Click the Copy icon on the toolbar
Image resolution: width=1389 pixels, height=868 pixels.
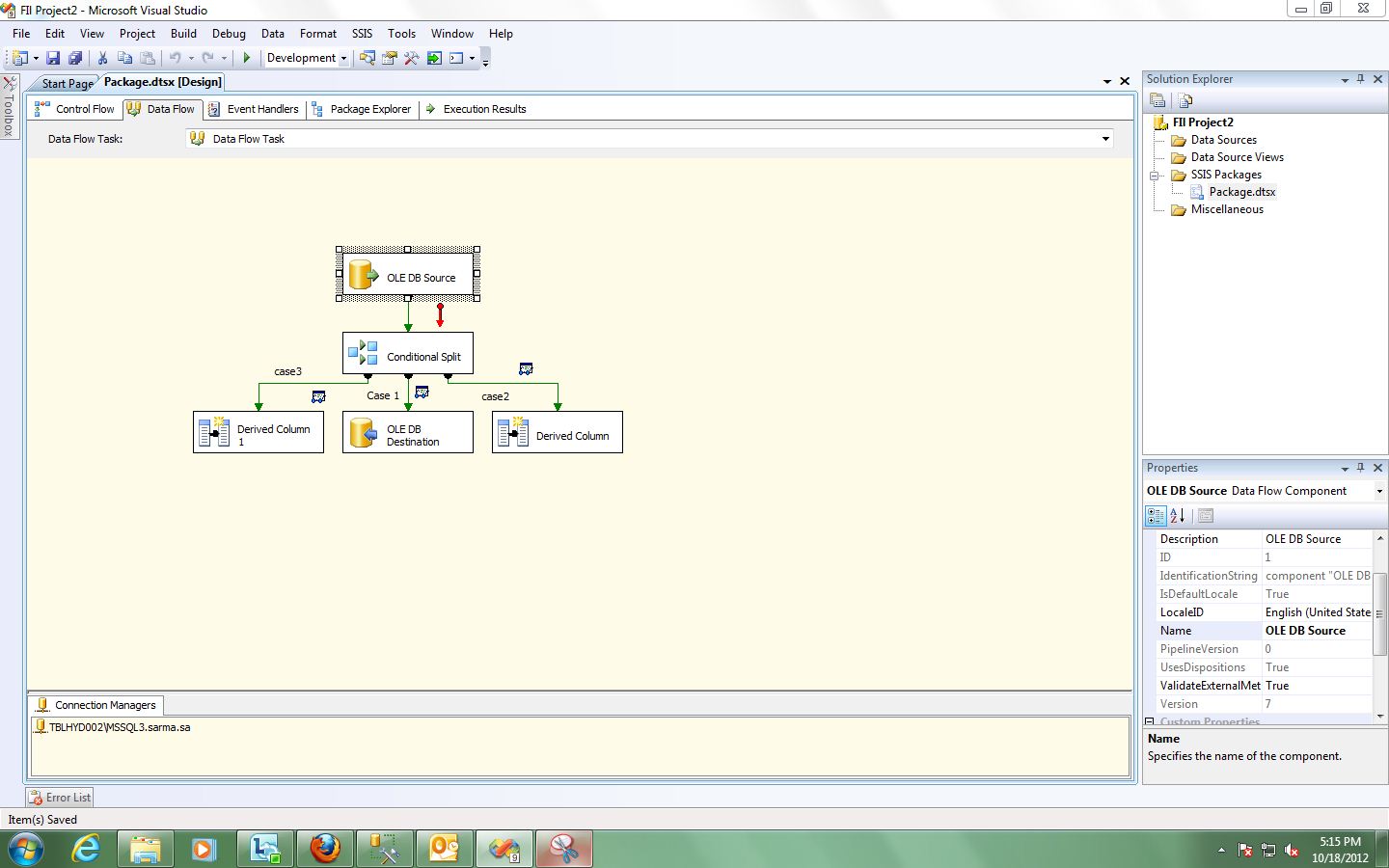click(125, 58)
